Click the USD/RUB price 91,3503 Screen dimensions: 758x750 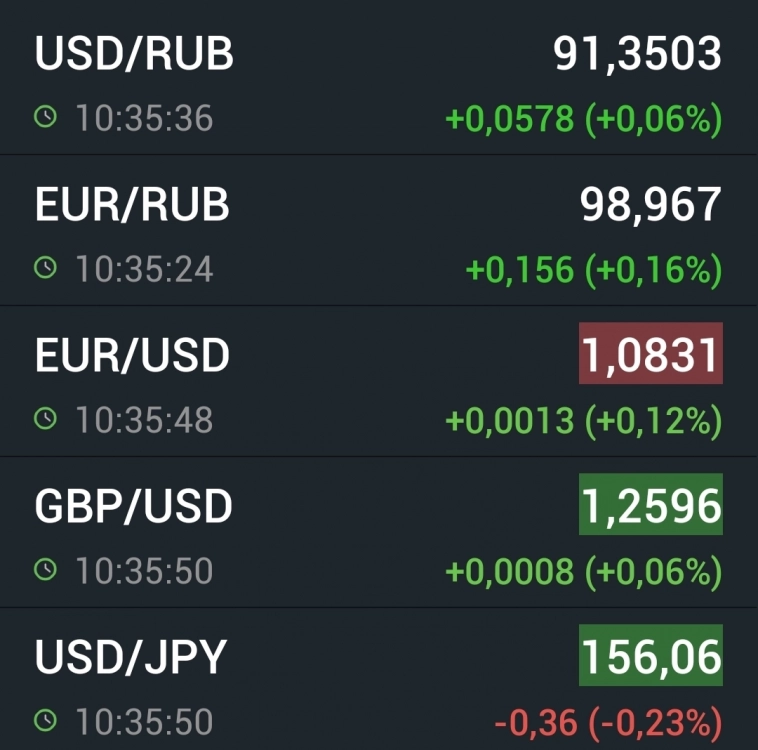pyautogui.click(x=637, y=54)
